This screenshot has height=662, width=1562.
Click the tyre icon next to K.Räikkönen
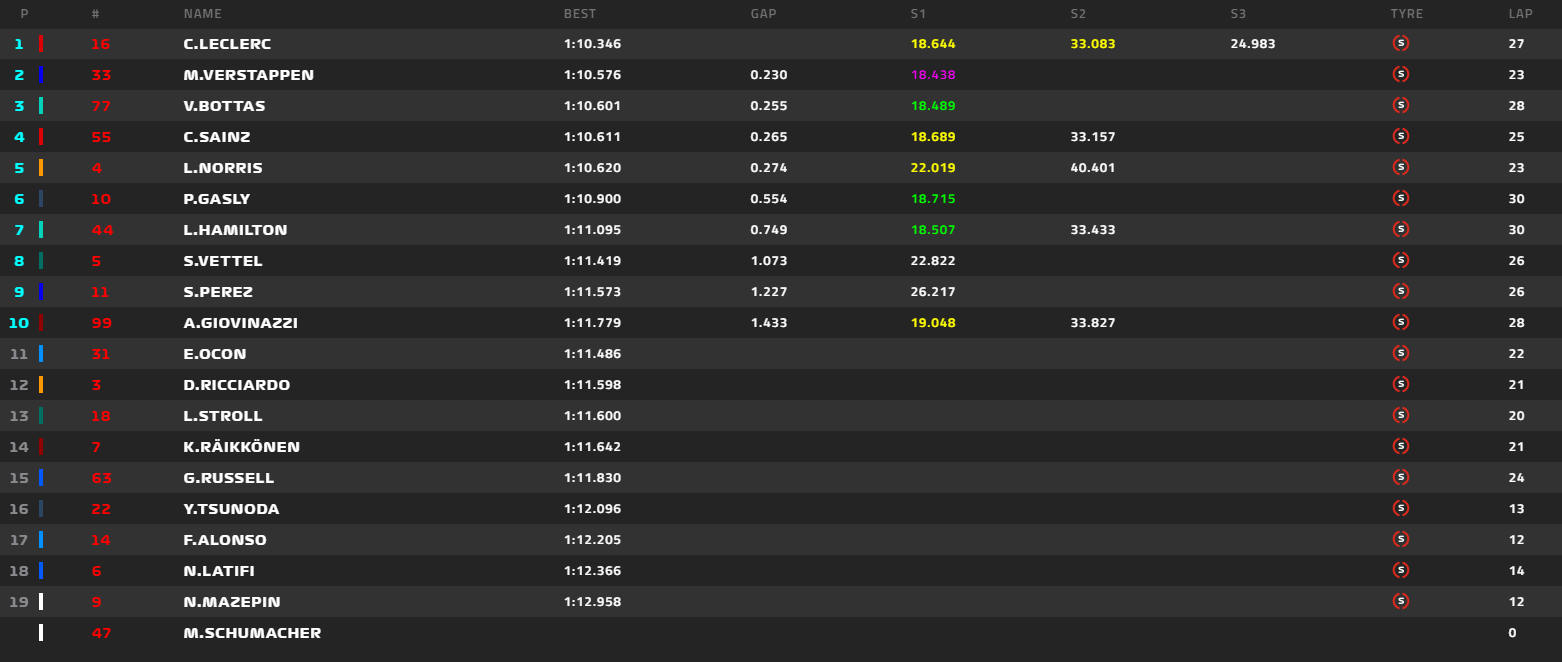pos(1400,447)
